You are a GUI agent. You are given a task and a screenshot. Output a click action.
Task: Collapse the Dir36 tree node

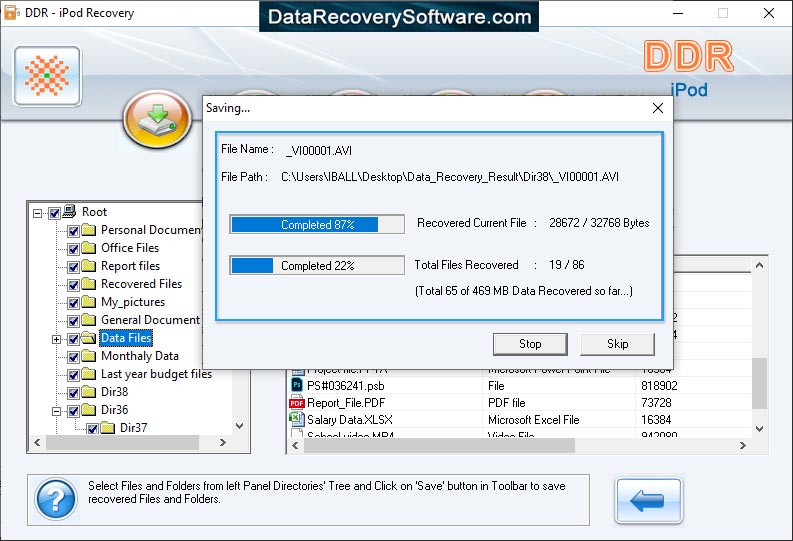(x=57, y=411)
